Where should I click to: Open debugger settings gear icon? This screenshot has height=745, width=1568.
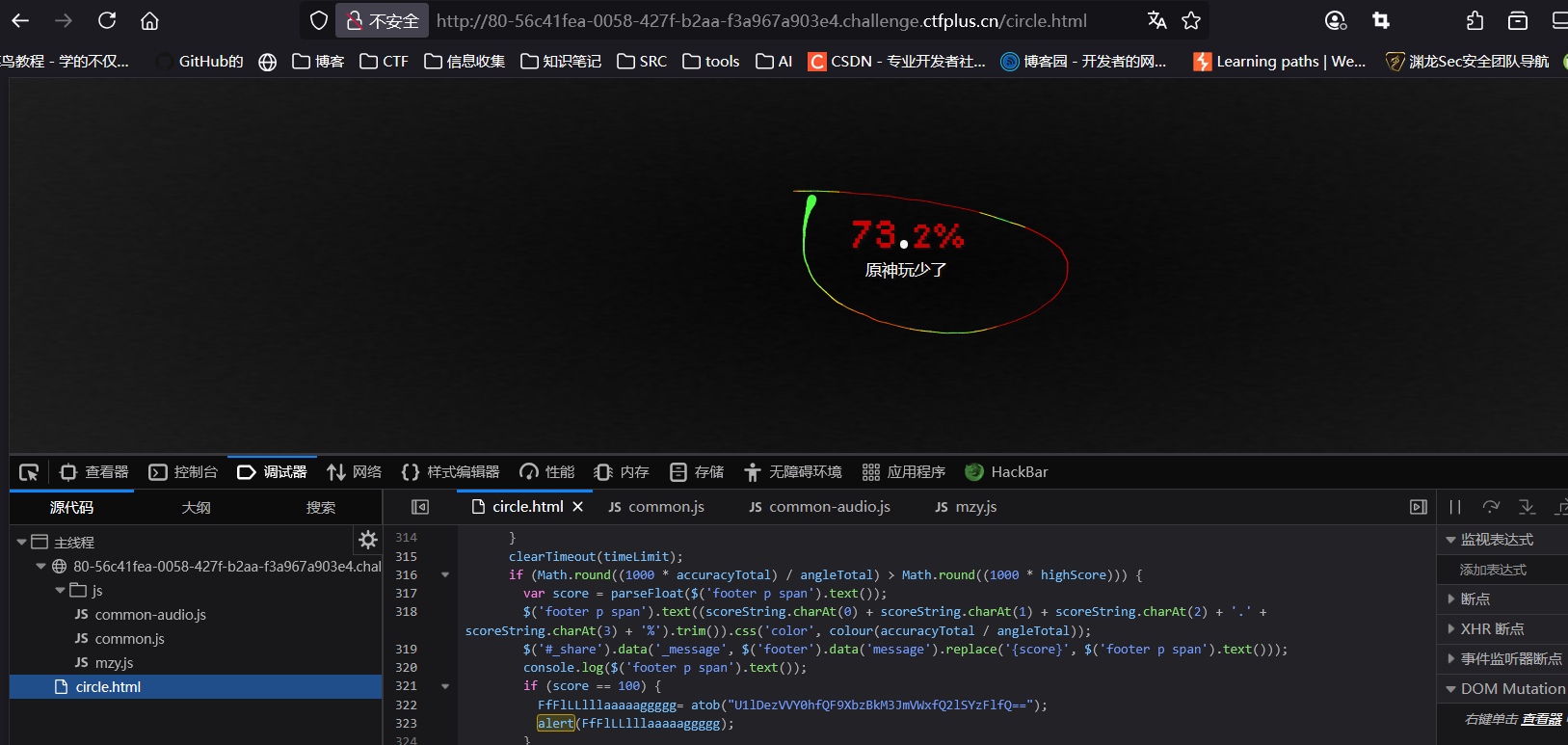click(367, 540)
